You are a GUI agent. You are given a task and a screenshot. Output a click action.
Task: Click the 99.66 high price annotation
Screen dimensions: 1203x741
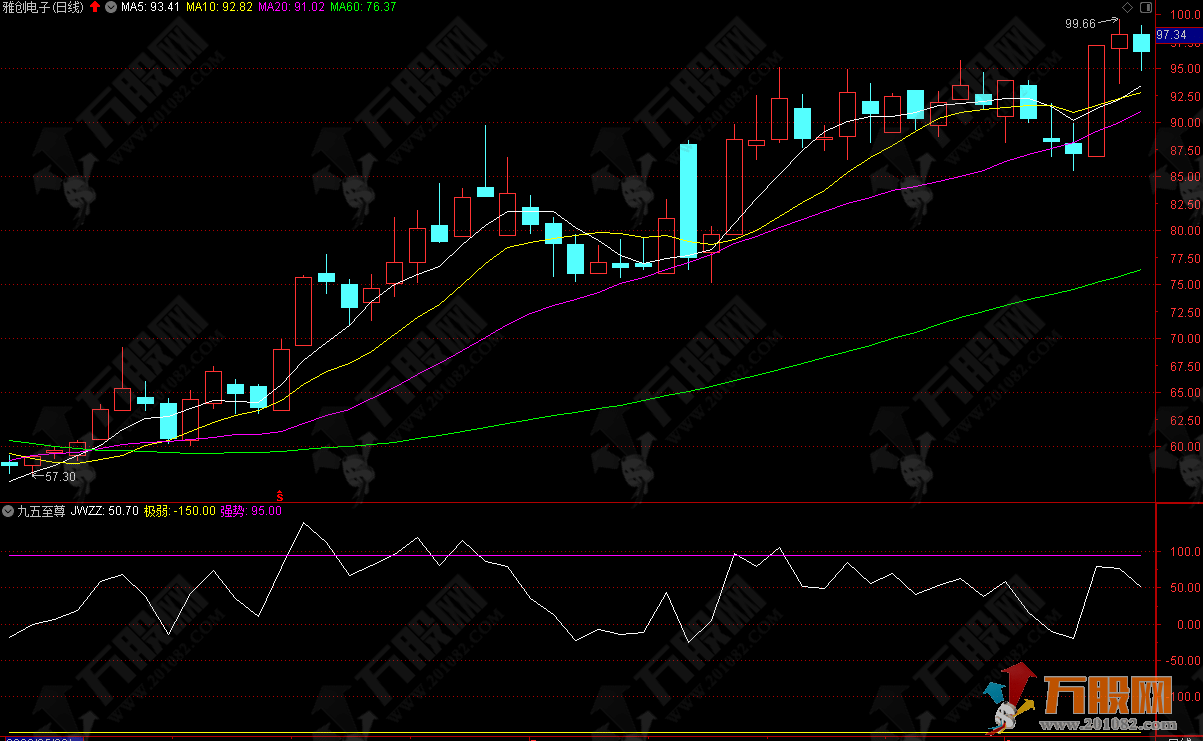(x=1080, y=23)
